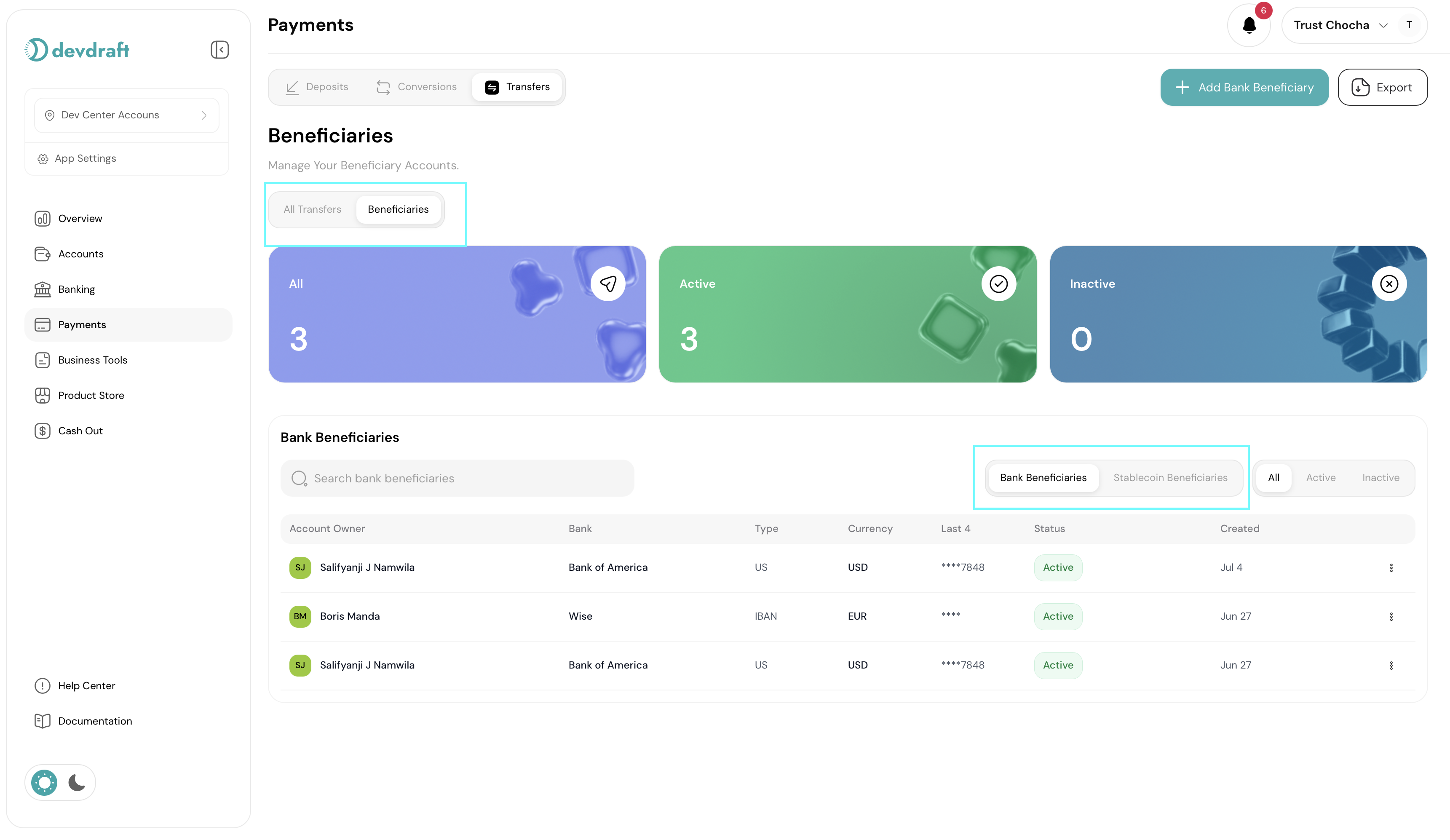Click the send icon on the All card
1450x840 pixels.
(607, 283)
